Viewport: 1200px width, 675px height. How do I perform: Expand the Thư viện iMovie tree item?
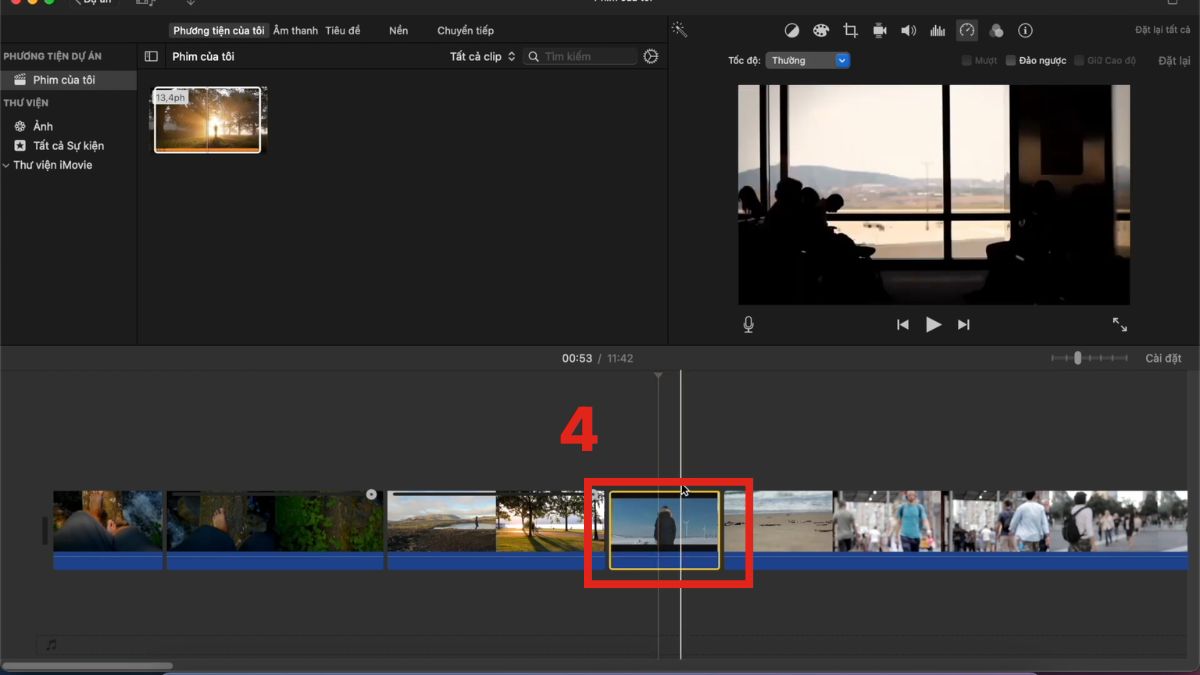pos(6,165)
